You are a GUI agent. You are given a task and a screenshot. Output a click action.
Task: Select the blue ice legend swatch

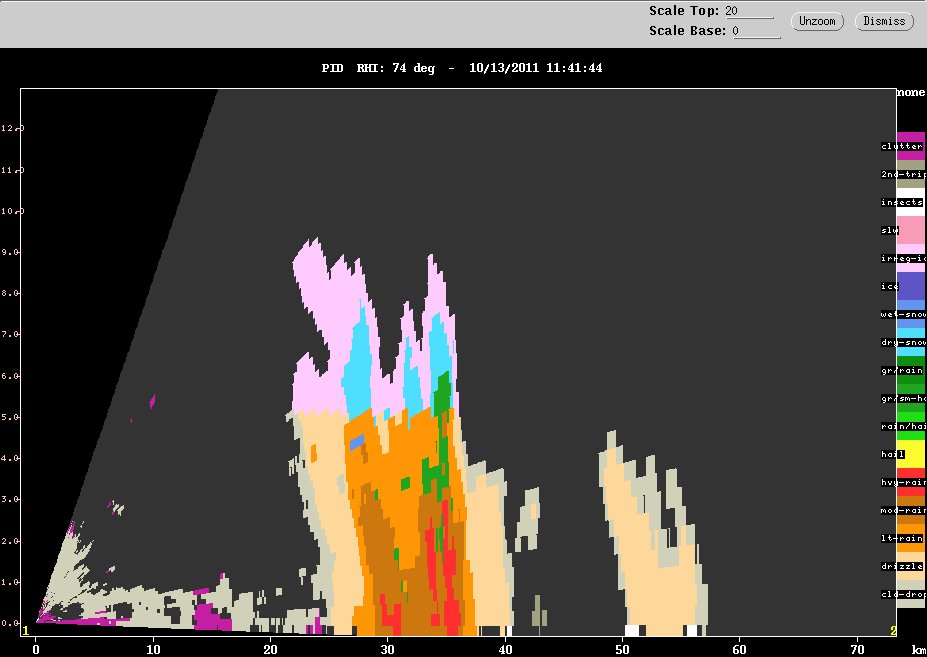911,286
